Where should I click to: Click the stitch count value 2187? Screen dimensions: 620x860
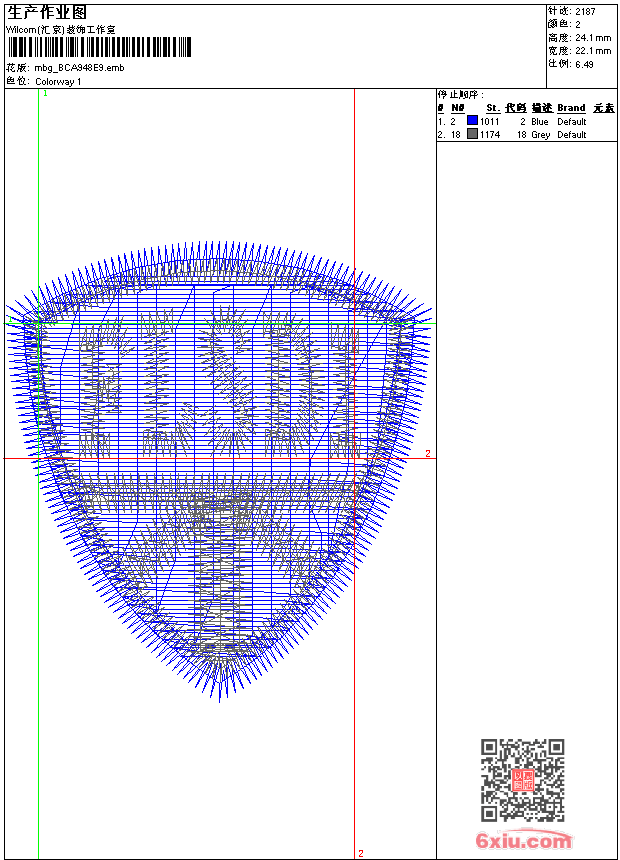coord(585,11)
